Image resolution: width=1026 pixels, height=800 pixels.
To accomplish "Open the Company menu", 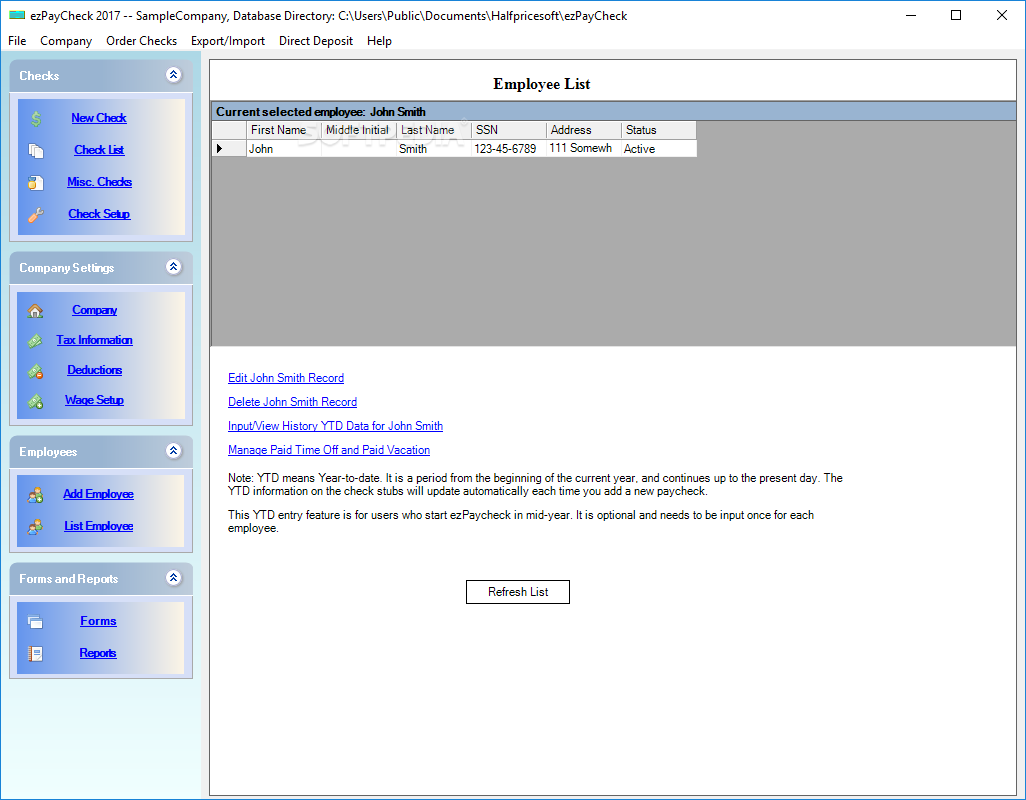I will click(x=66, y=41).
